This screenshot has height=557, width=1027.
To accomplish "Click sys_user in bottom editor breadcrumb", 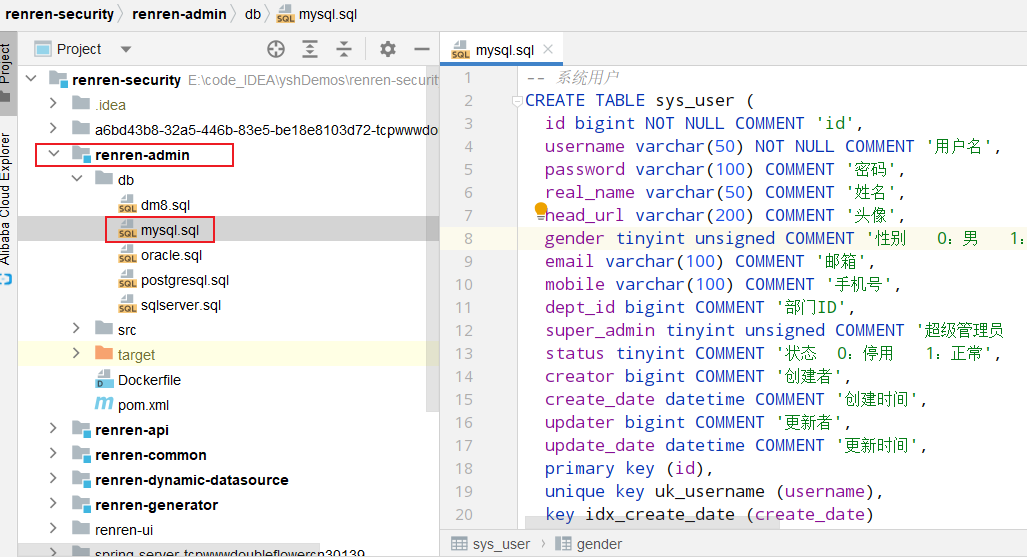I will 501,544.
